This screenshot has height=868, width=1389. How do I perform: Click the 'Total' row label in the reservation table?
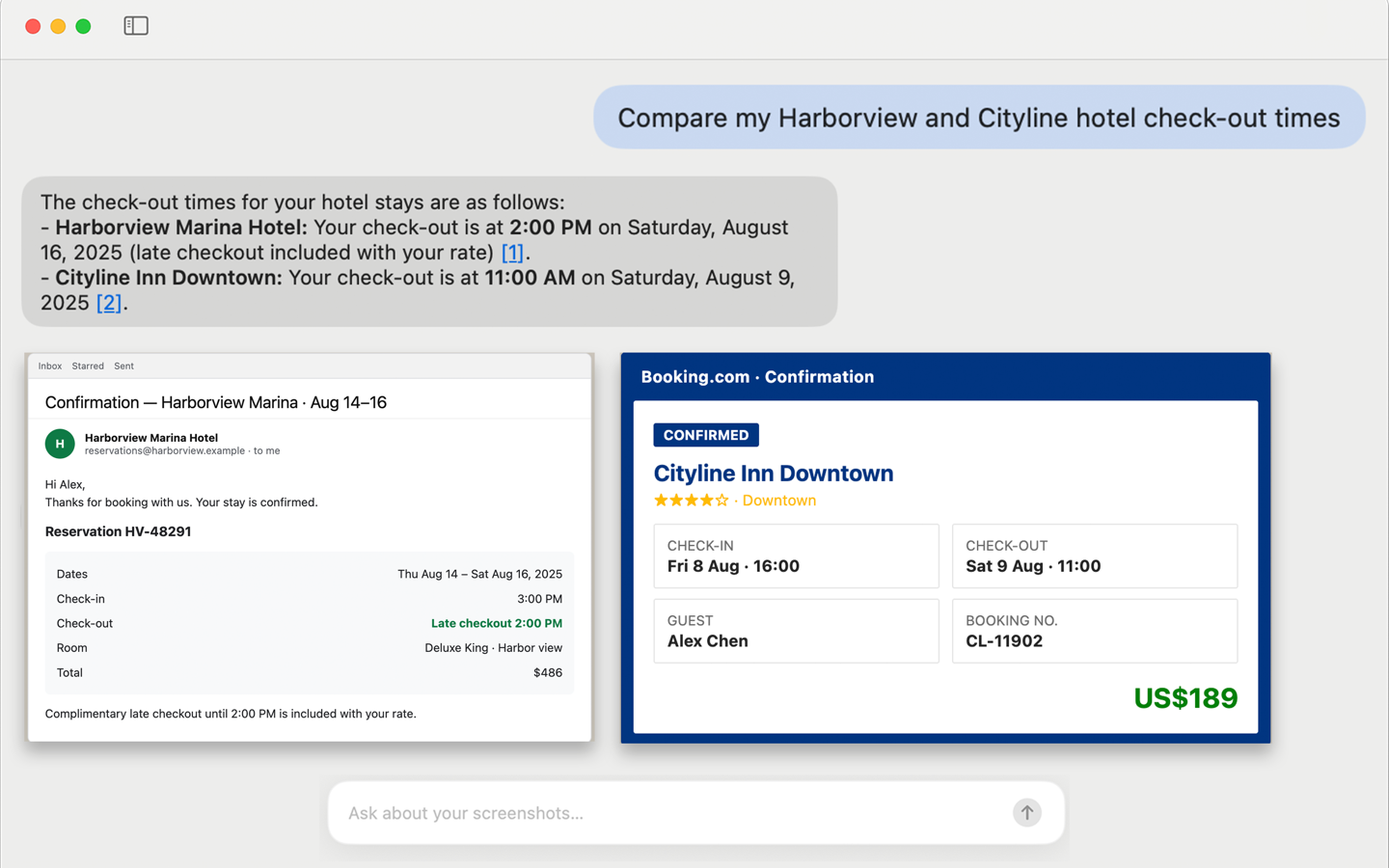[x=69, y=673]
